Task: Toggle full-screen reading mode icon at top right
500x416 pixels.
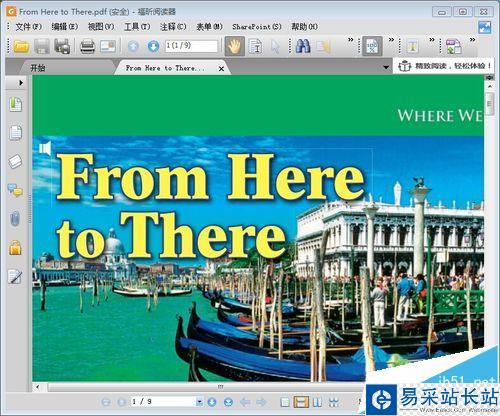Action: click(x=485, y=27)
